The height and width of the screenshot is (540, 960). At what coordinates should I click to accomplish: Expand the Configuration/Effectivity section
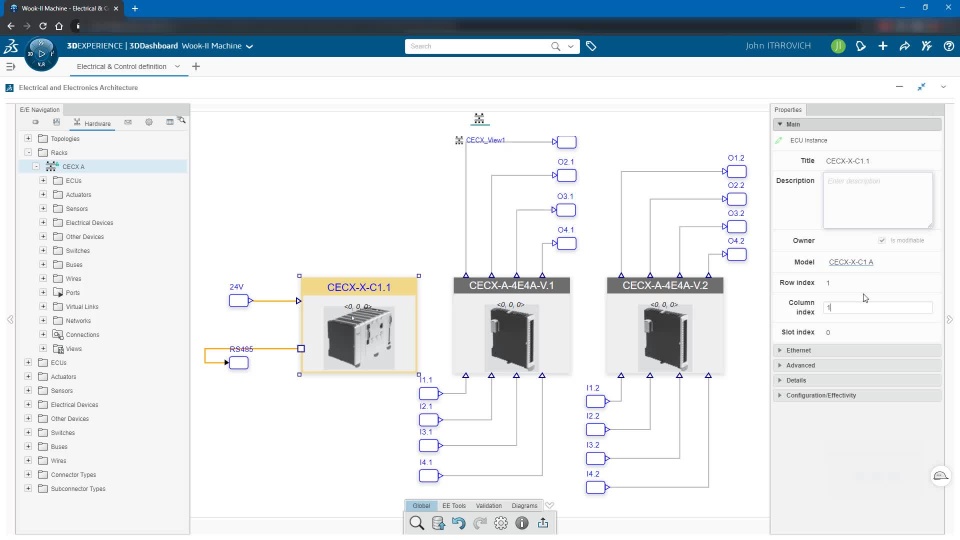point(857,396)
